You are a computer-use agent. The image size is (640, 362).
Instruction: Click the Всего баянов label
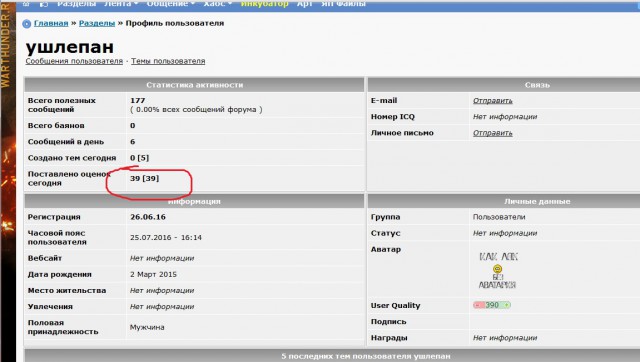click(56, 126)
